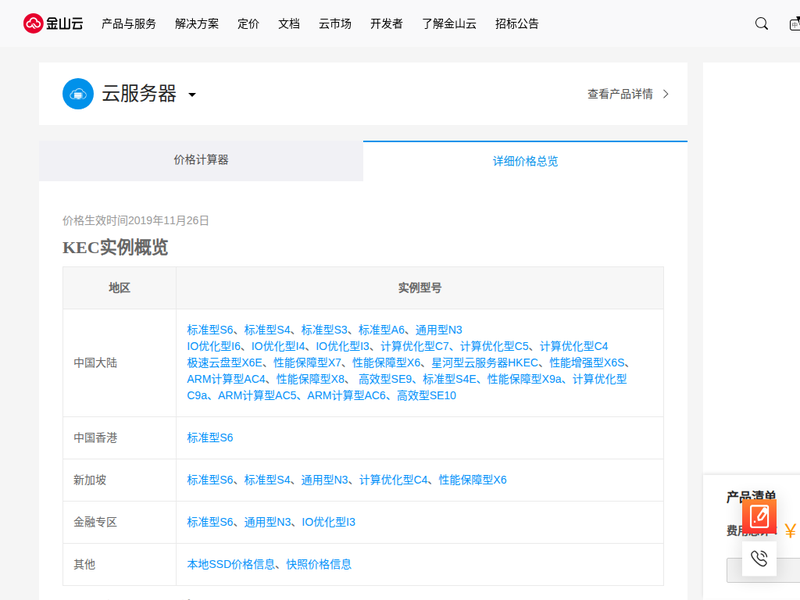
Task: Open 计算优化型C4 link in 中国大陆 row
Action: coord(574,346)
